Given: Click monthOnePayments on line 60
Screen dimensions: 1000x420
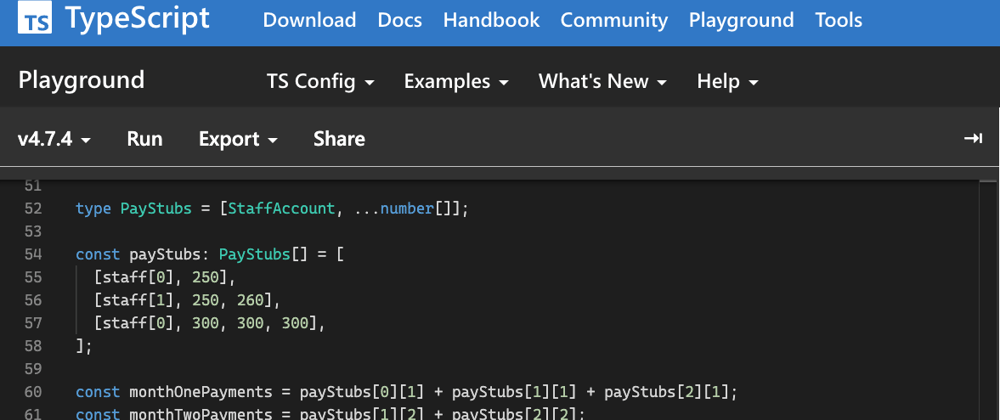Looking at the screenshot, I should pyautogui.click(x=201, y=392).
